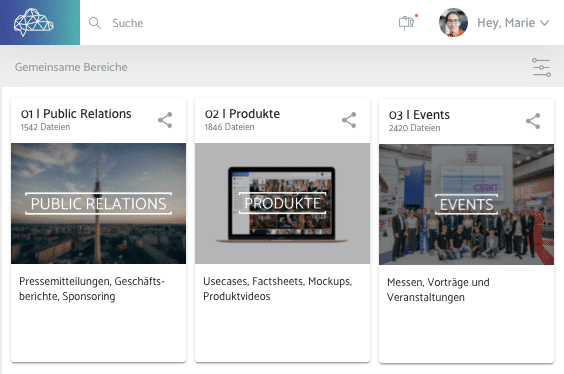Viewport: 564px width, 374px height.
Task: Click 'Pressemitteilungen, Geschäftsberichte, Sponsoring' description
Action: pyautogui.click(x=92, y=289)
